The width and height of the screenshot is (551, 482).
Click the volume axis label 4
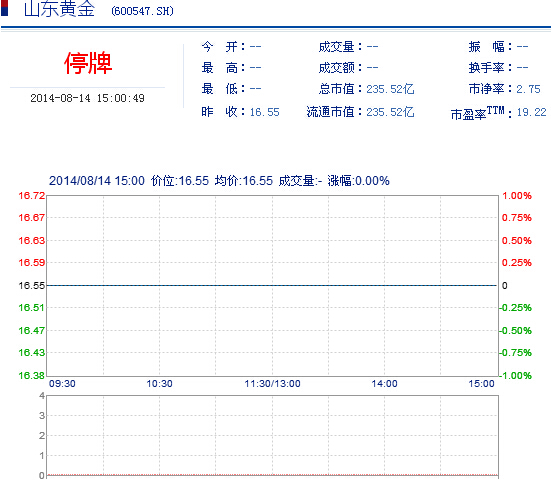(x=42, y=396)
